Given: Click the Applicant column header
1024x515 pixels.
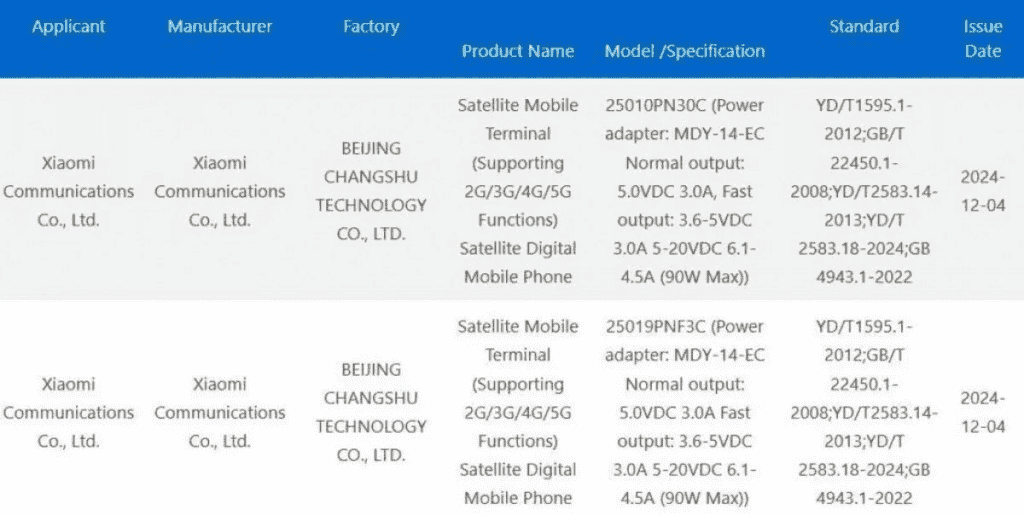Looking at the screenshot, I should pos(69,27).
